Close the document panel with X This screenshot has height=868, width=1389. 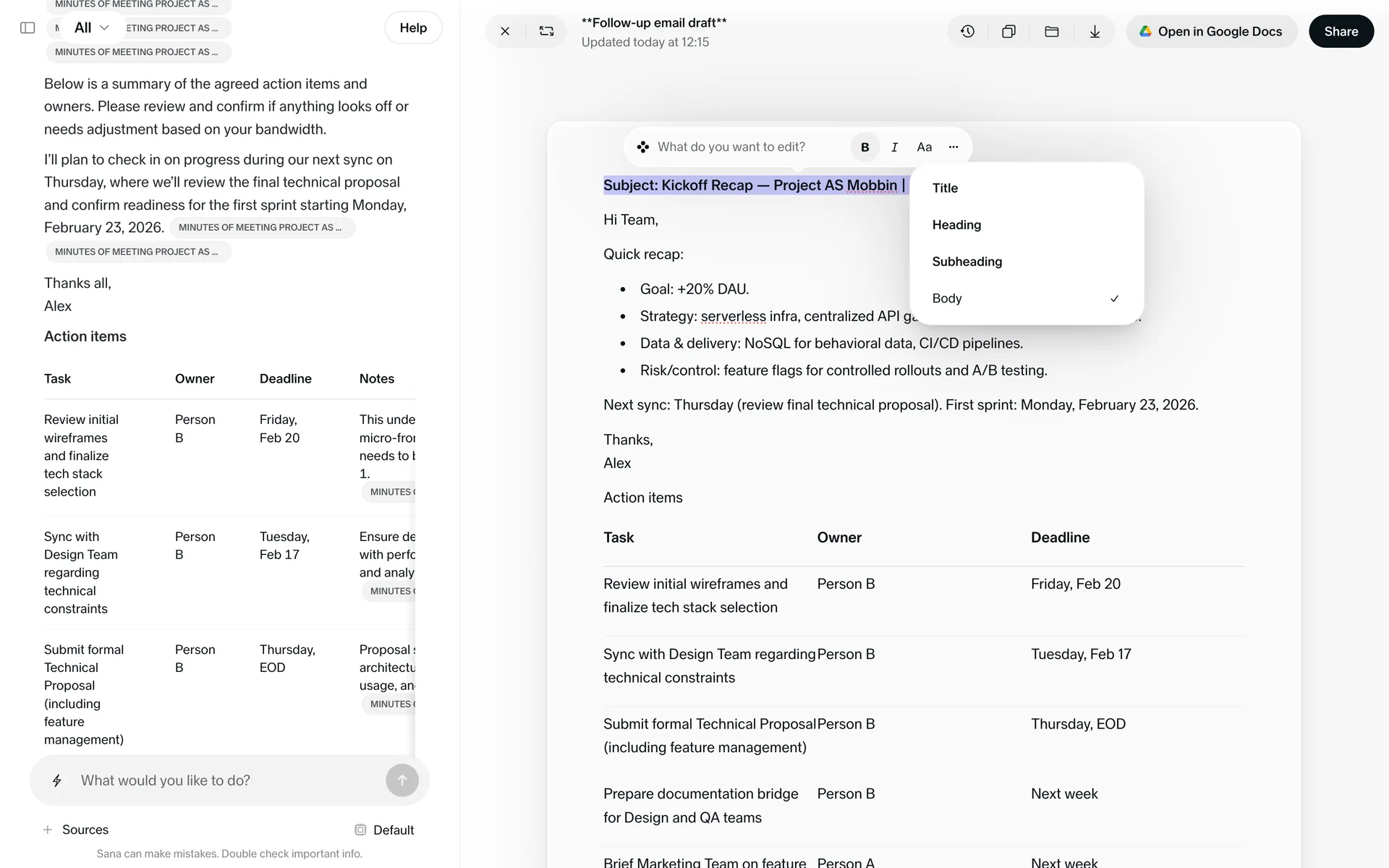tap(505, 32)
